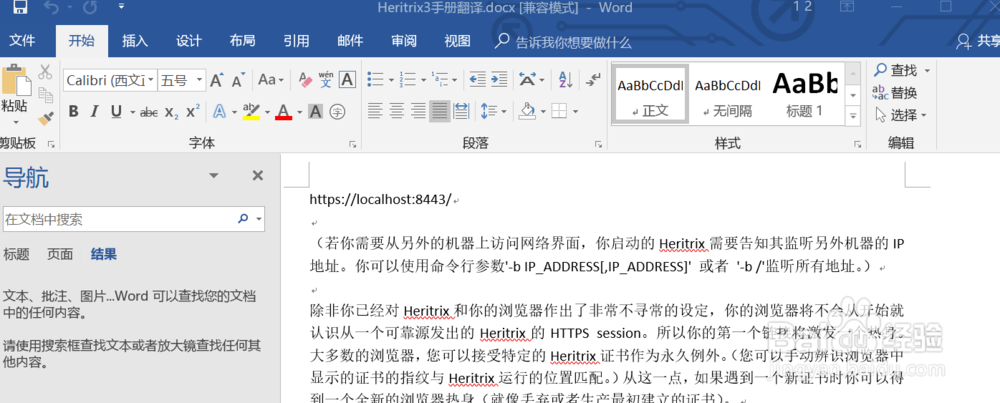Open the Aa change case menu

point(270,80)
